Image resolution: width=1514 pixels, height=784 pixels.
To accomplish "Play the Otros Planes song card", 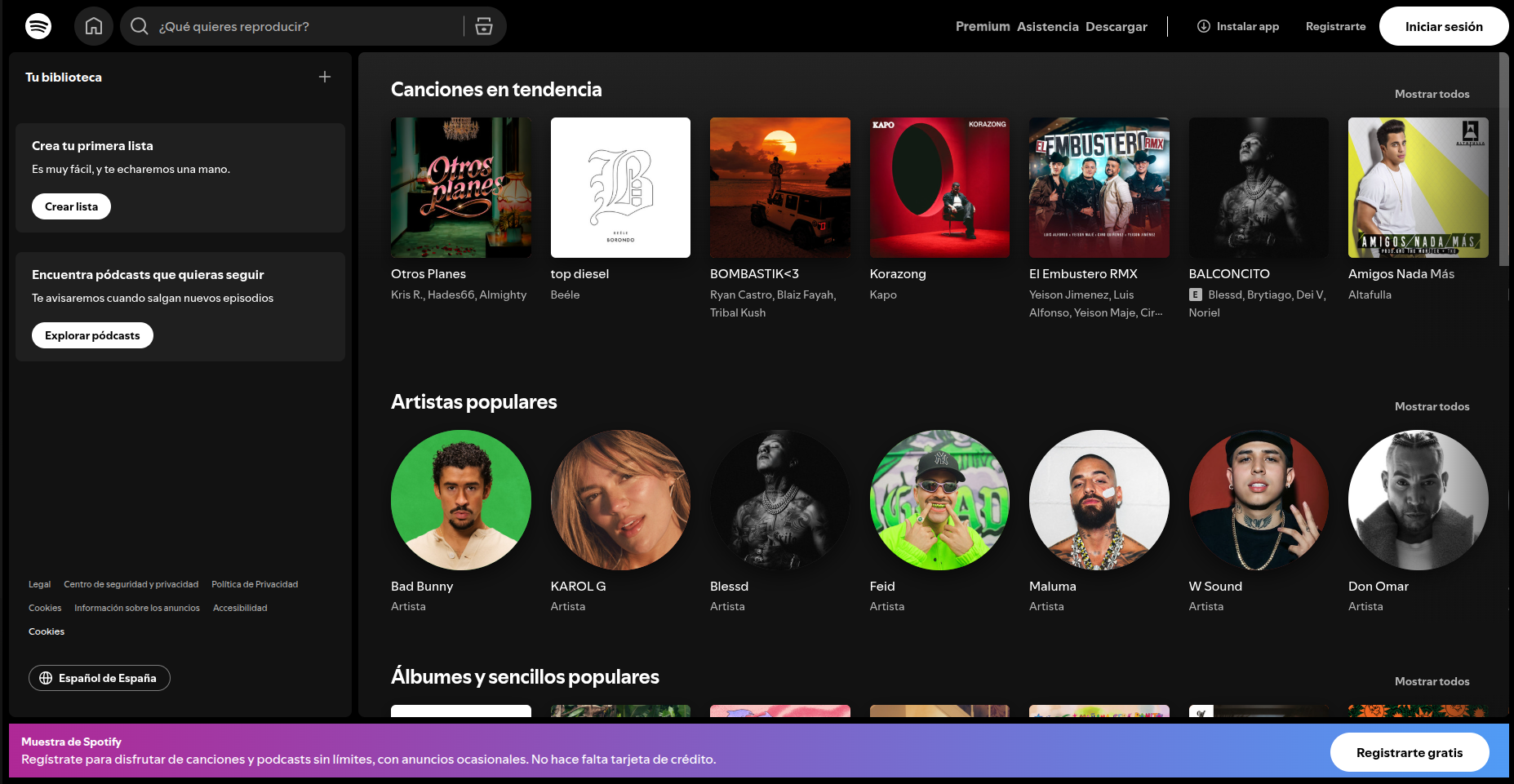I will click(460, 188).
